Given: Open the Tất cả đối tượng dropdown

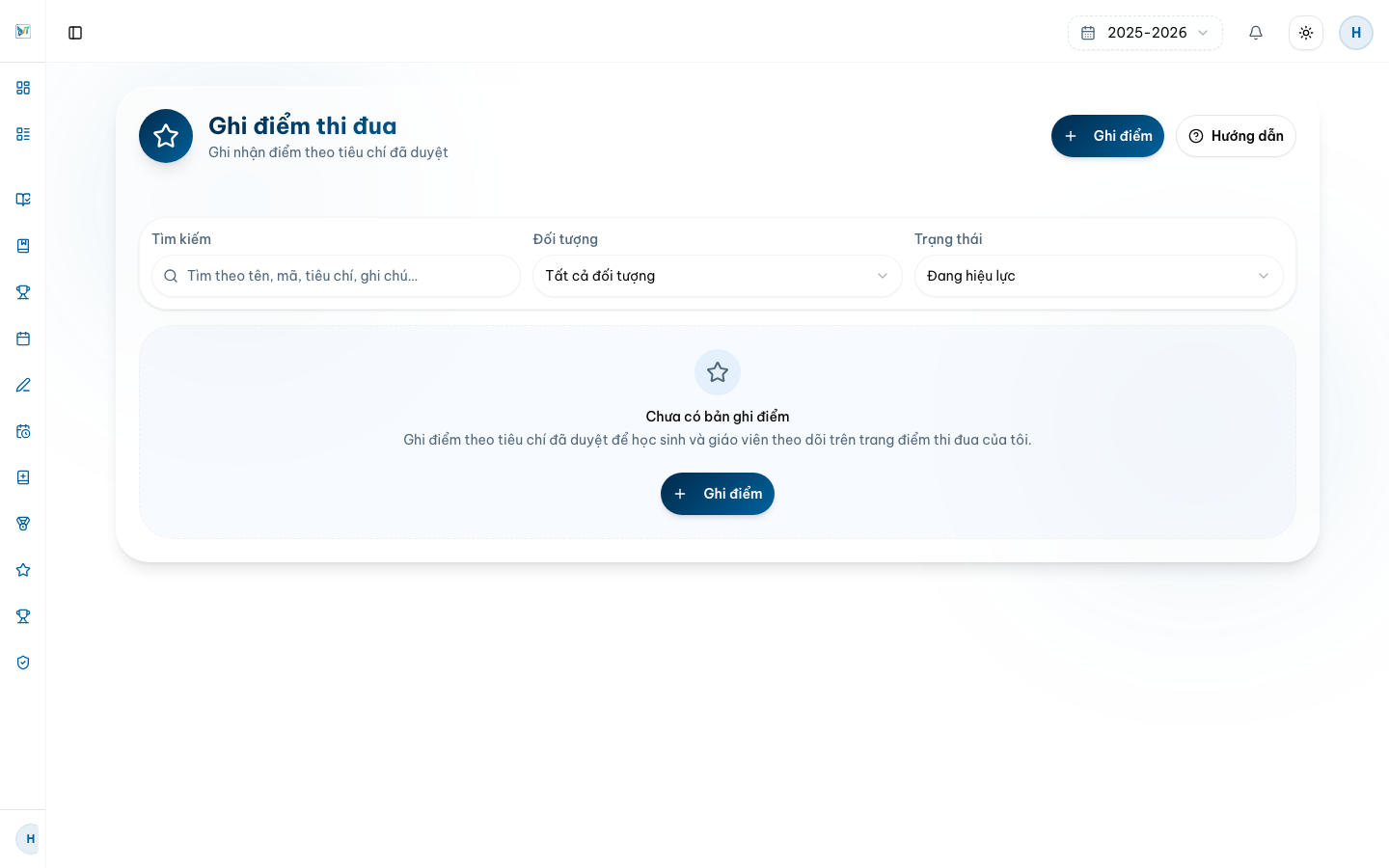Looking at the screenshot, I should click(x=718, y=276).
